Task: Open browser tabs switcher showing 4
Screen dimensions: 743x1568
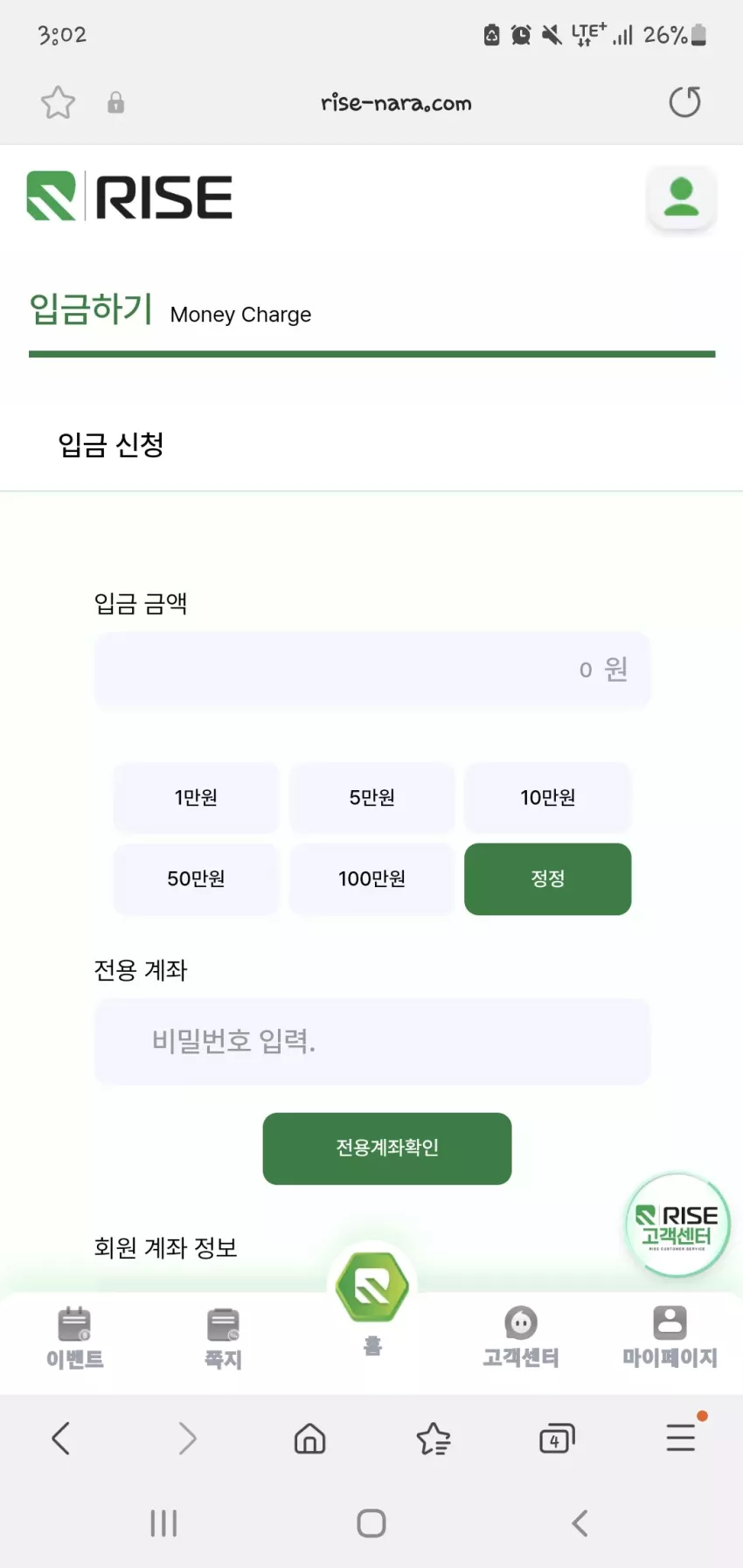Action: point(557,1439)
